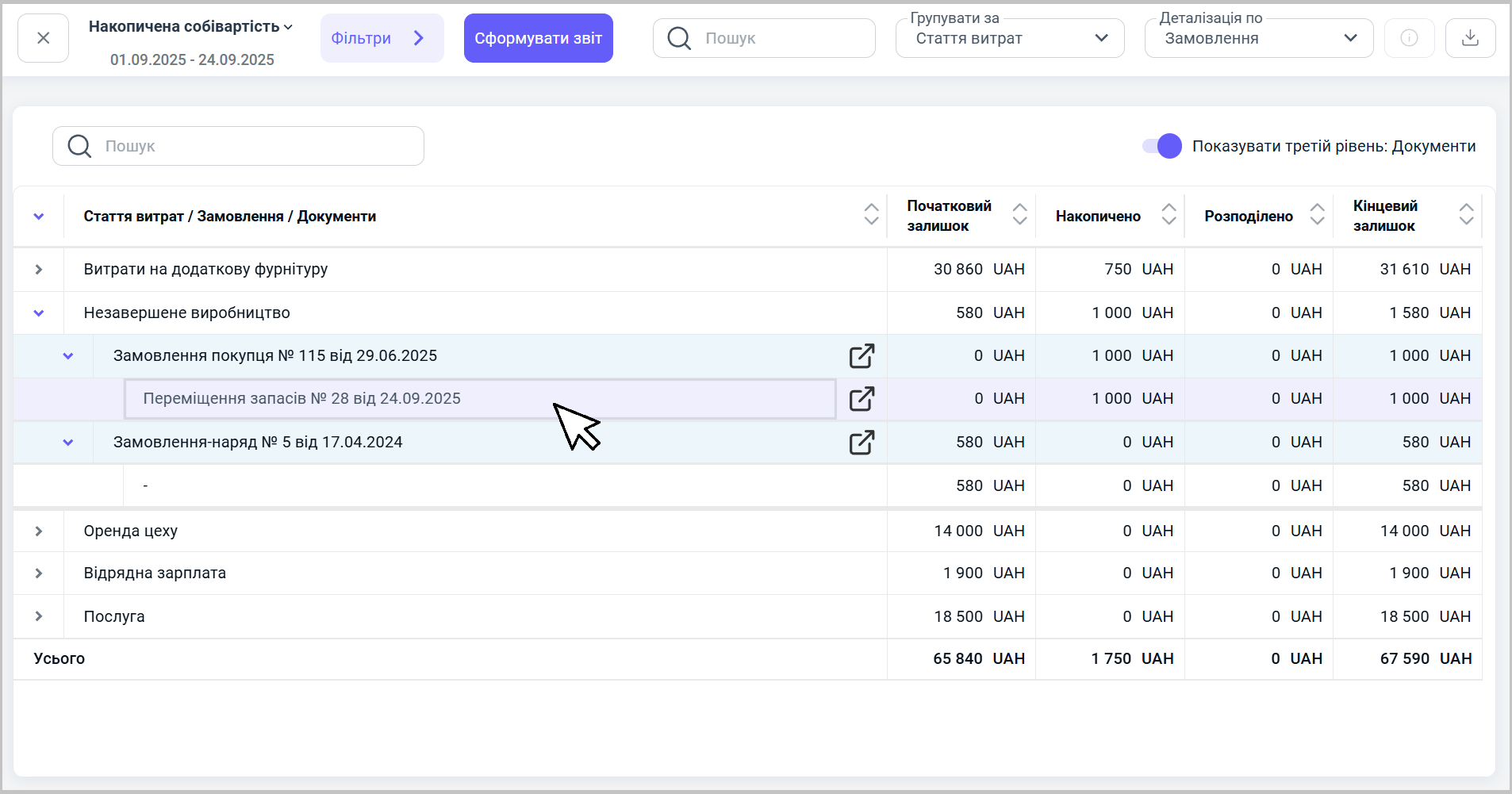Sort by Накопичено column
1512x794 pixels.
[x=1169, y=214]
